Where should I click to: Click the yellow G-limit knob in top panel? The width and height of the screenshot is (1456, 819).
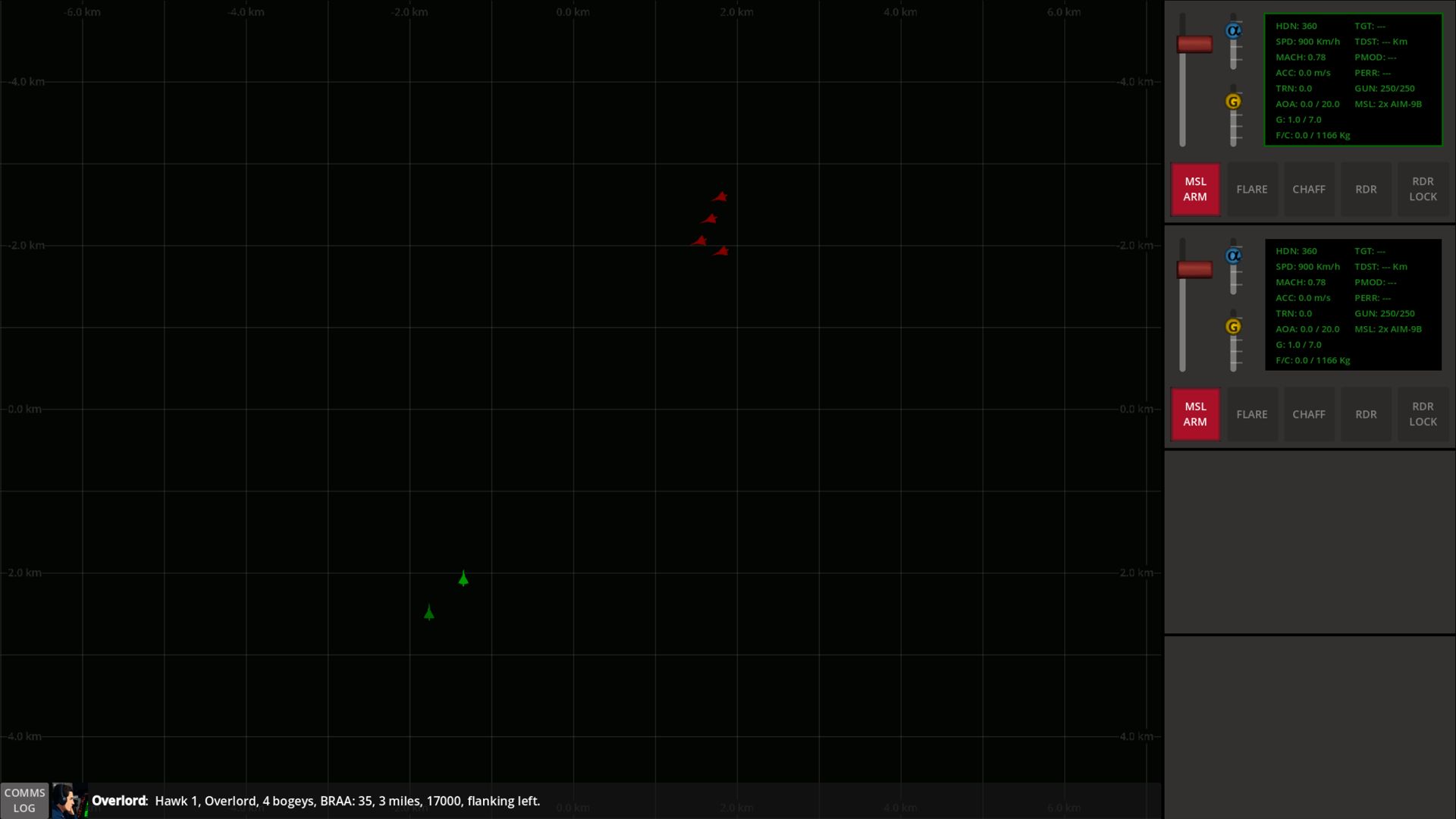point(1234,102)
